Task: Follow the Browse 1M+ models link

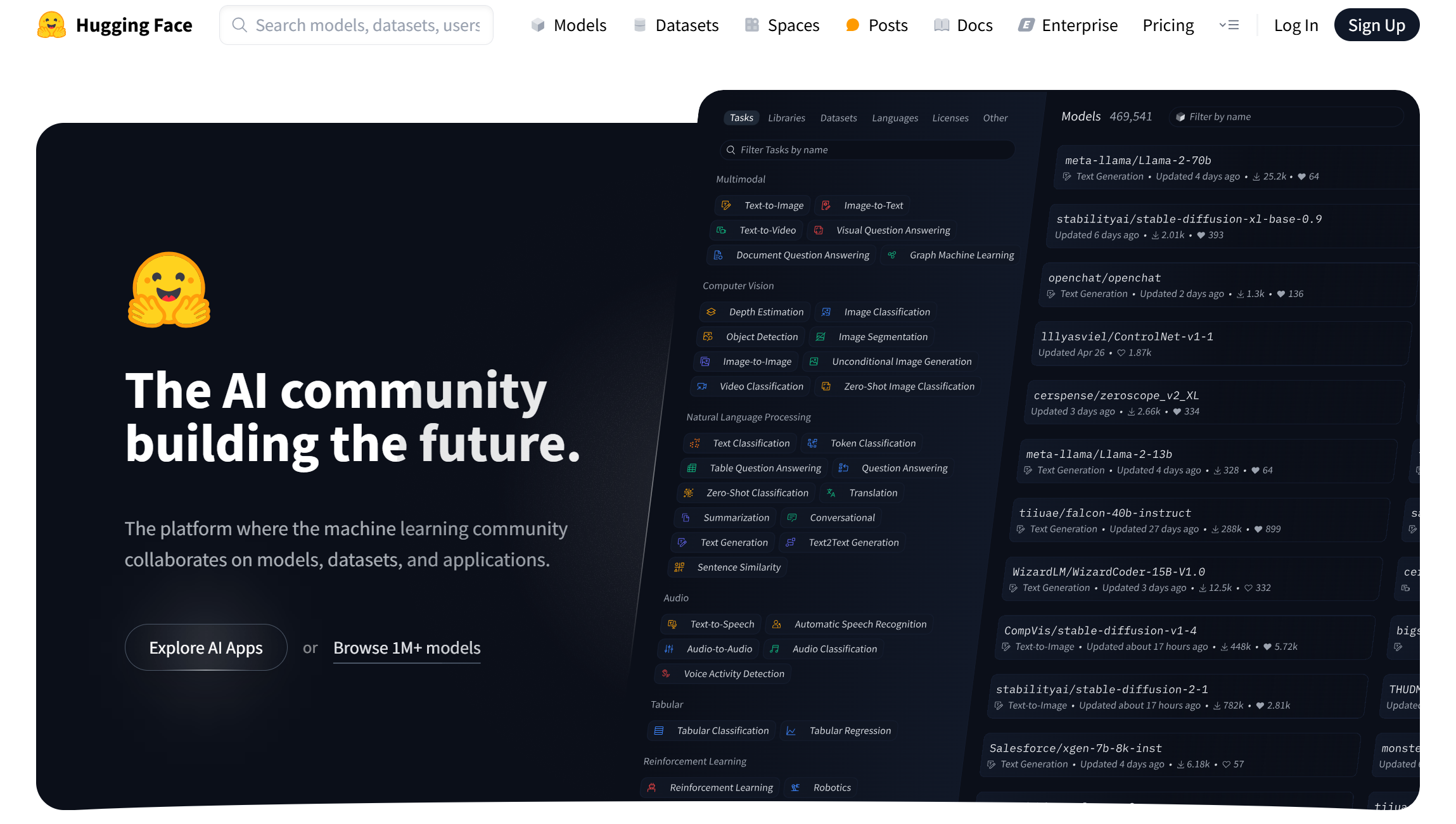Action: click(x=407, y=647)
